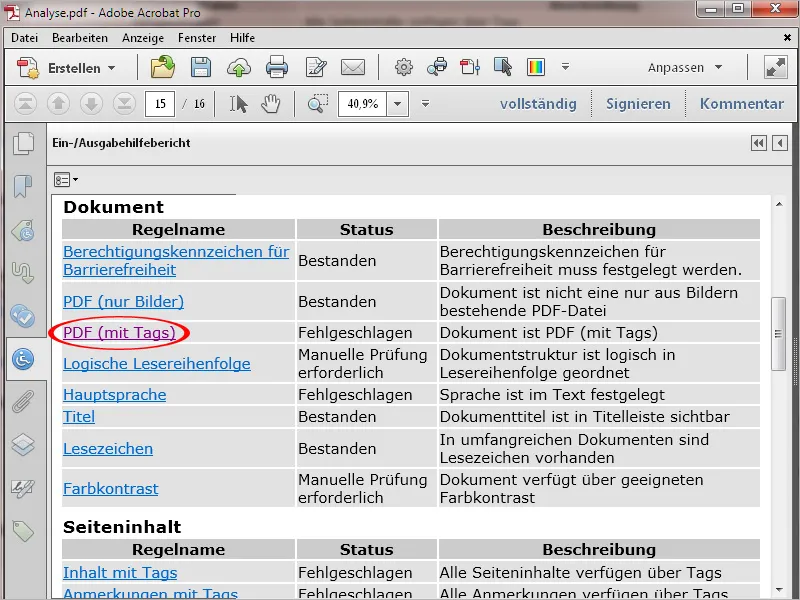Image resolution: width=800 pixels, height=600 pixels.
Task: Open the Anpassen dropdown
Action: tap(685, 67)
